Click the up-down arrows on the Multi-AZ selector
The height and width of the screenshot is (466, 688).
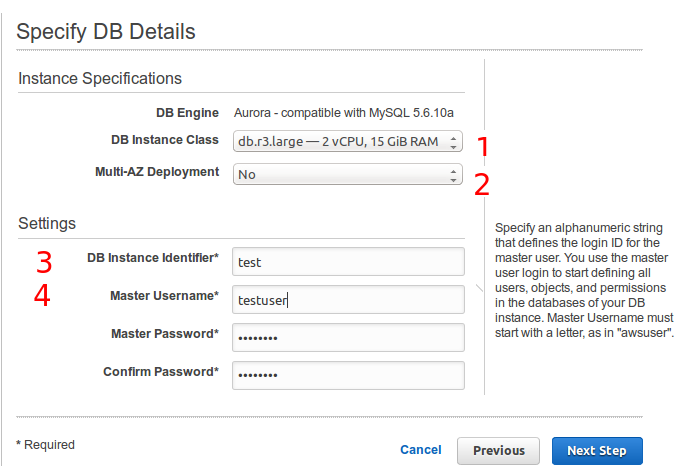[453, 175]
